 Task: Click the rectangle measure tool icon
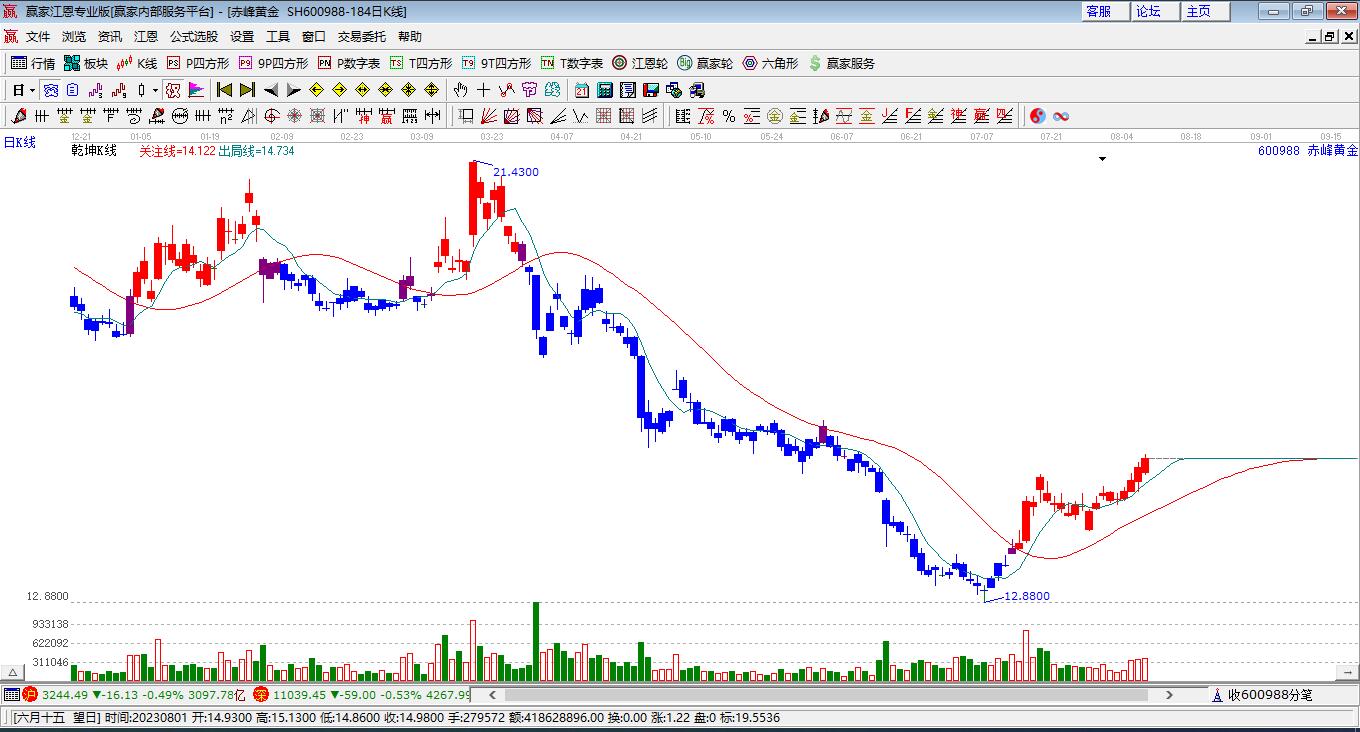466,116
